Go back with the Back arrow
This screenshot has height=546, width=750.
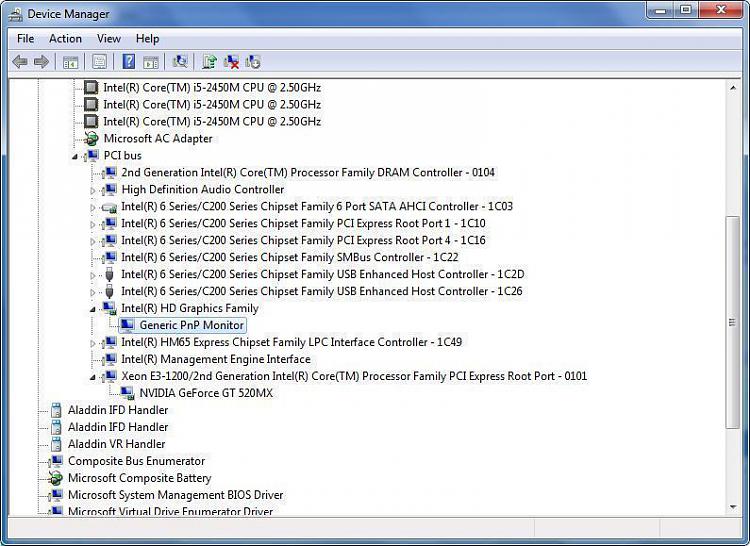pyautogui.click(x=20, y=62)
